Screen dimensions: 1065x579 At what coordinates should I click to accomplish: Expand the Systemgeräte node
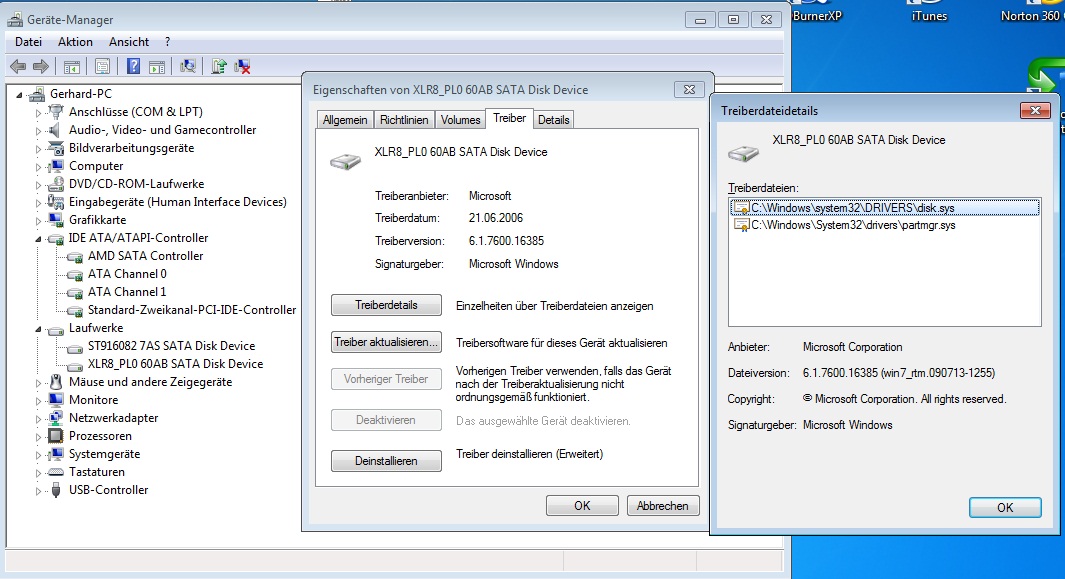tap(38, 455)
